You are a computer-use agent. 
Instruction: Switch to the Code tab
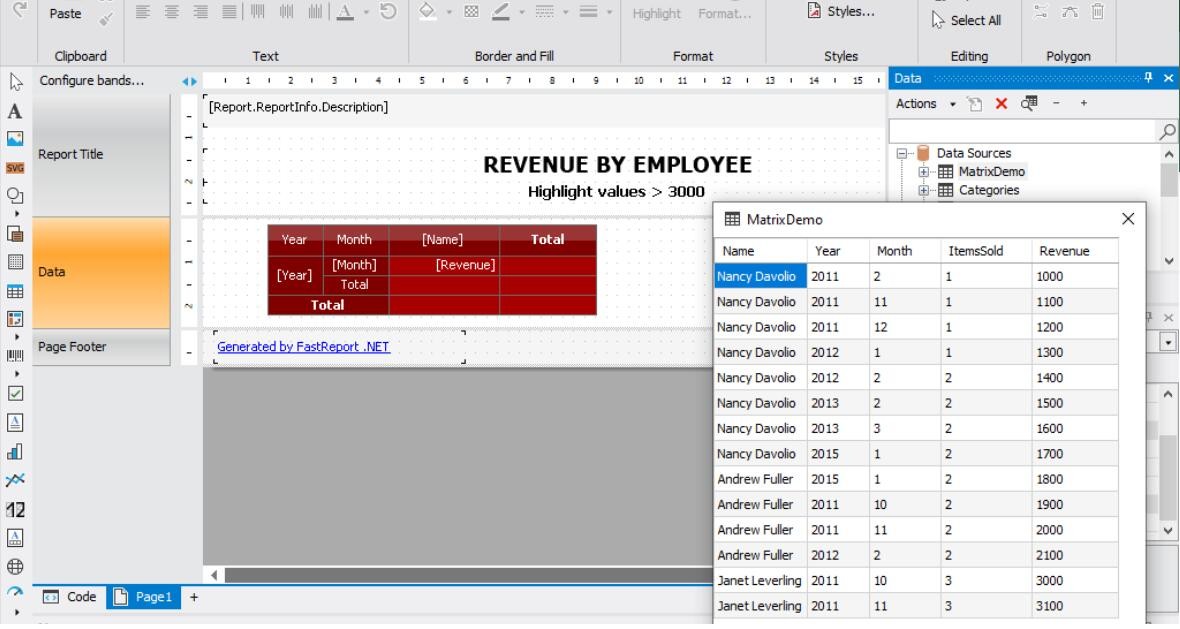70,597
